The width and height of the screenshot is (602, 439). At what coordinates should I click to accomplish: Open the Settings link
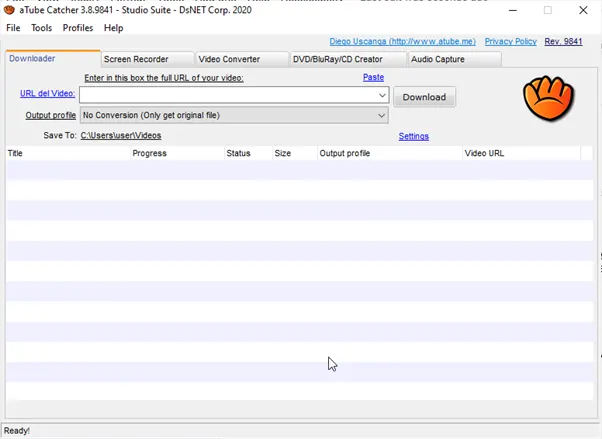tap(413, 136)
